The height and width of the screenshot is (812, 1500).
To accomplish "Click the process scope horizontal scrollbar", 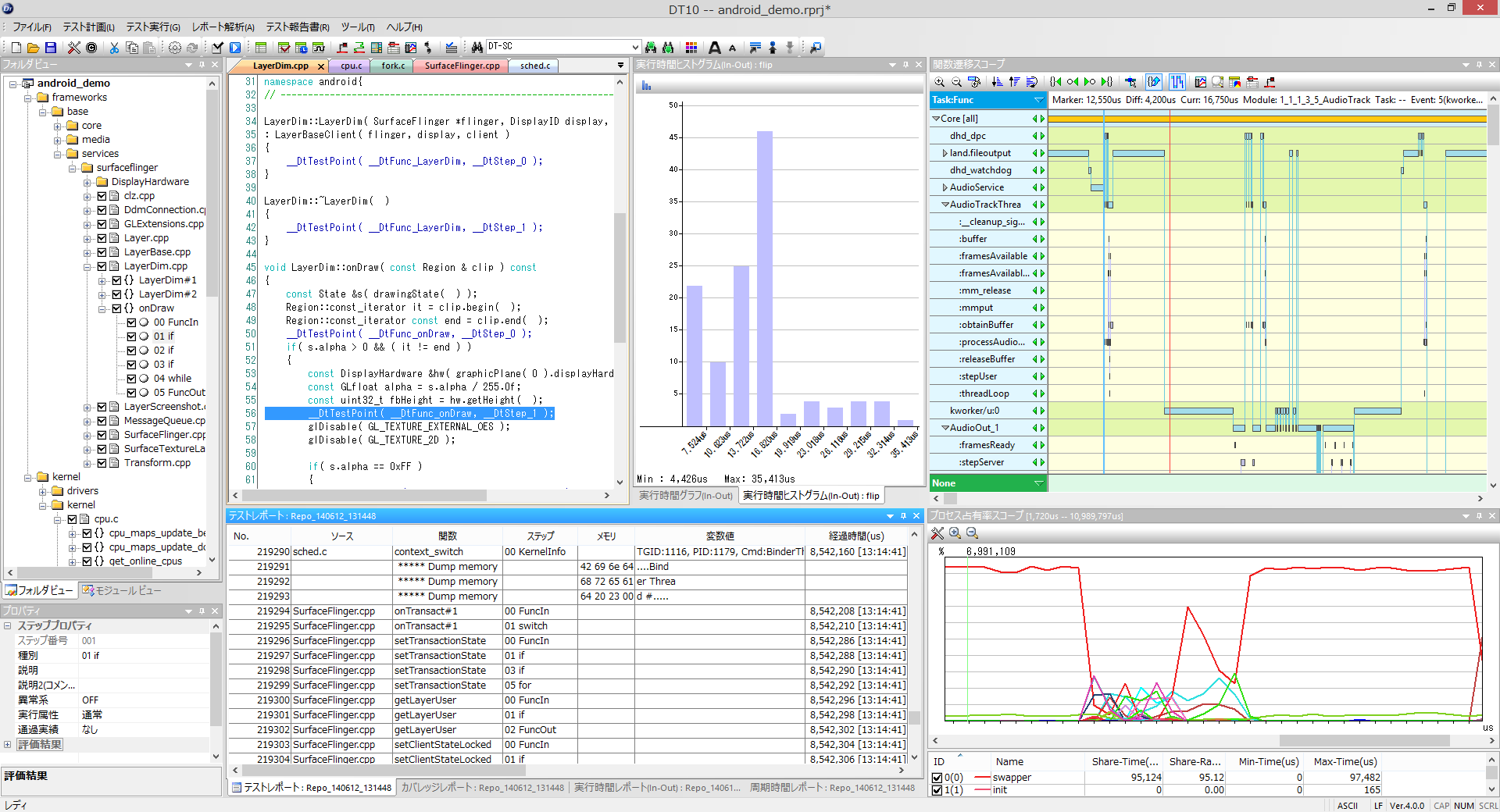I will (1364, 740).
